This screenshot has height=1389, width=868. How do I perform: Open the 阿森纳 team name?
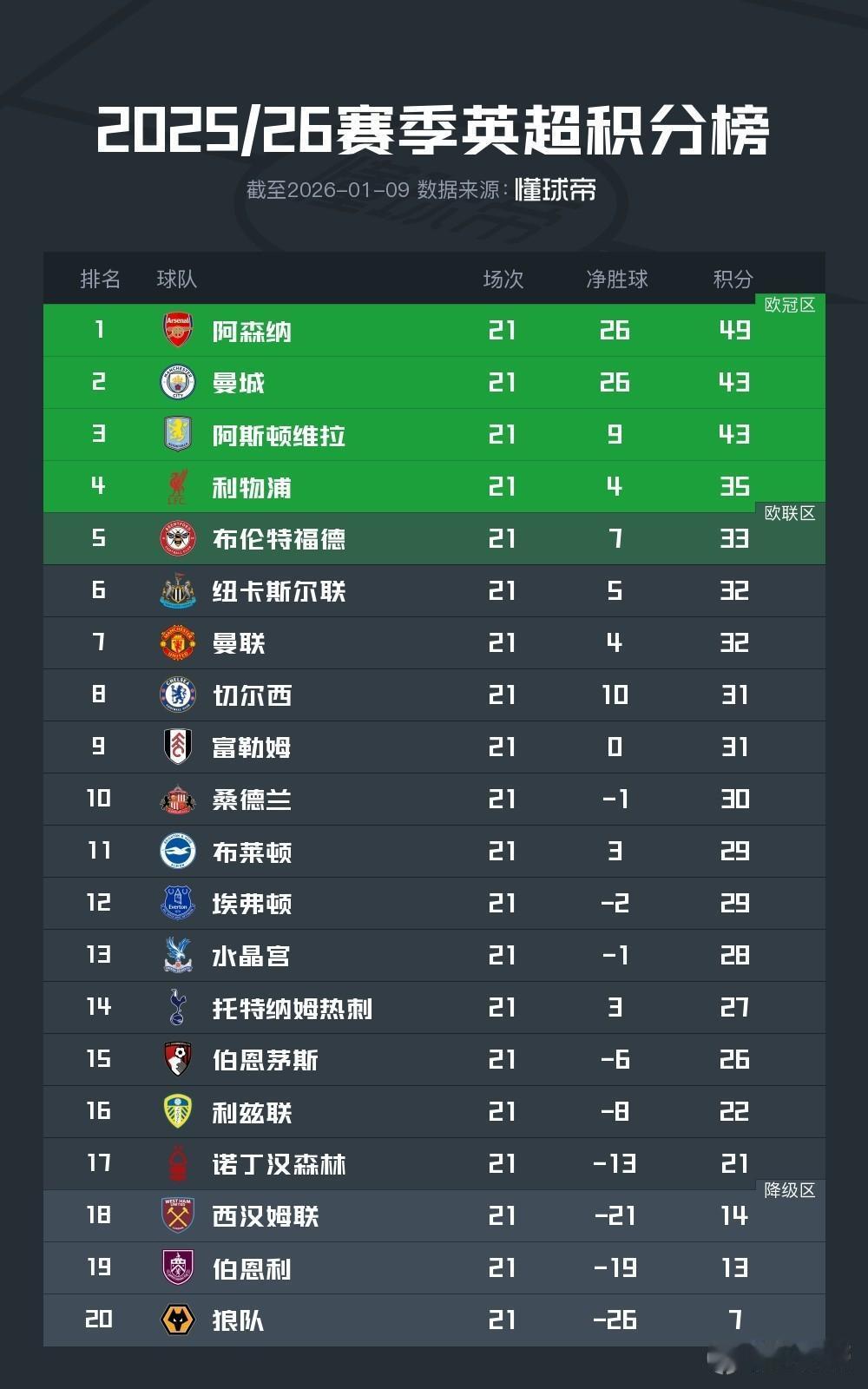[x=252, y=331]
